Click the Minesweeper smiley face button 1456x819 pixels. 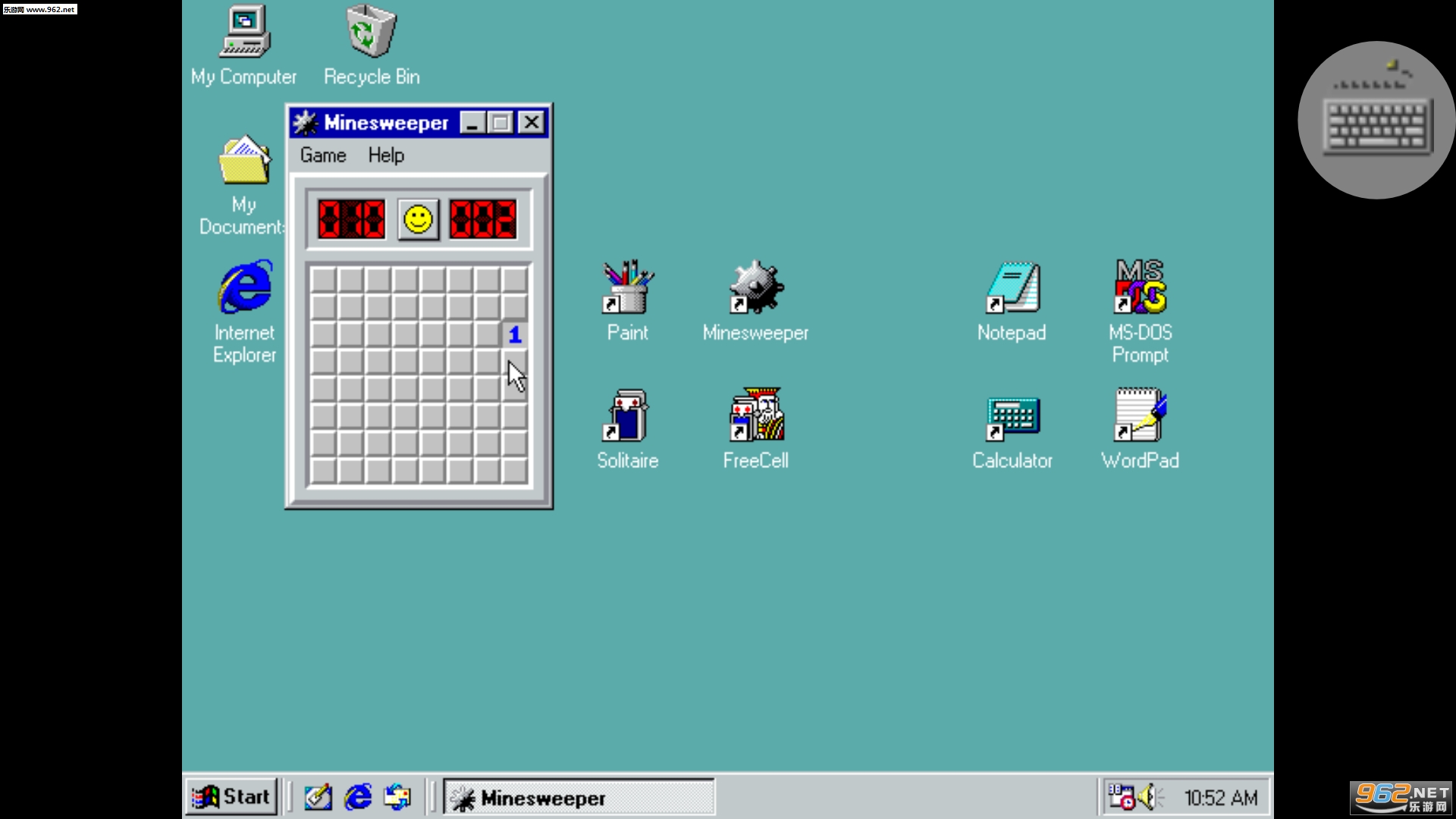click(x=418, y=220)
